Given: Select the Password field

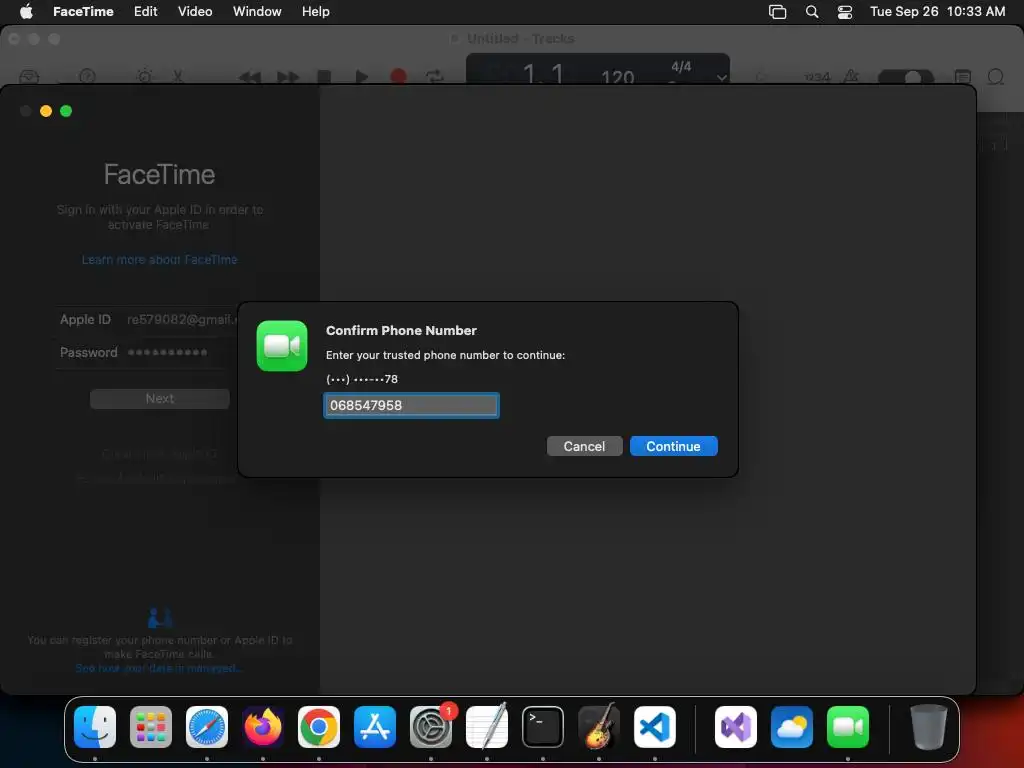Looking at the screenshot, I should tap(167, 352).
